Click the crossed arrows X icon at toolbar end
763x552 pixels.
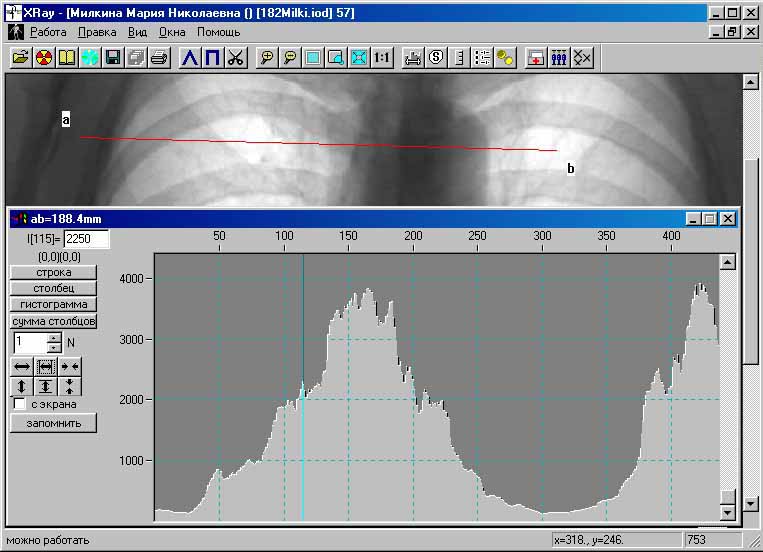point(582,58)
